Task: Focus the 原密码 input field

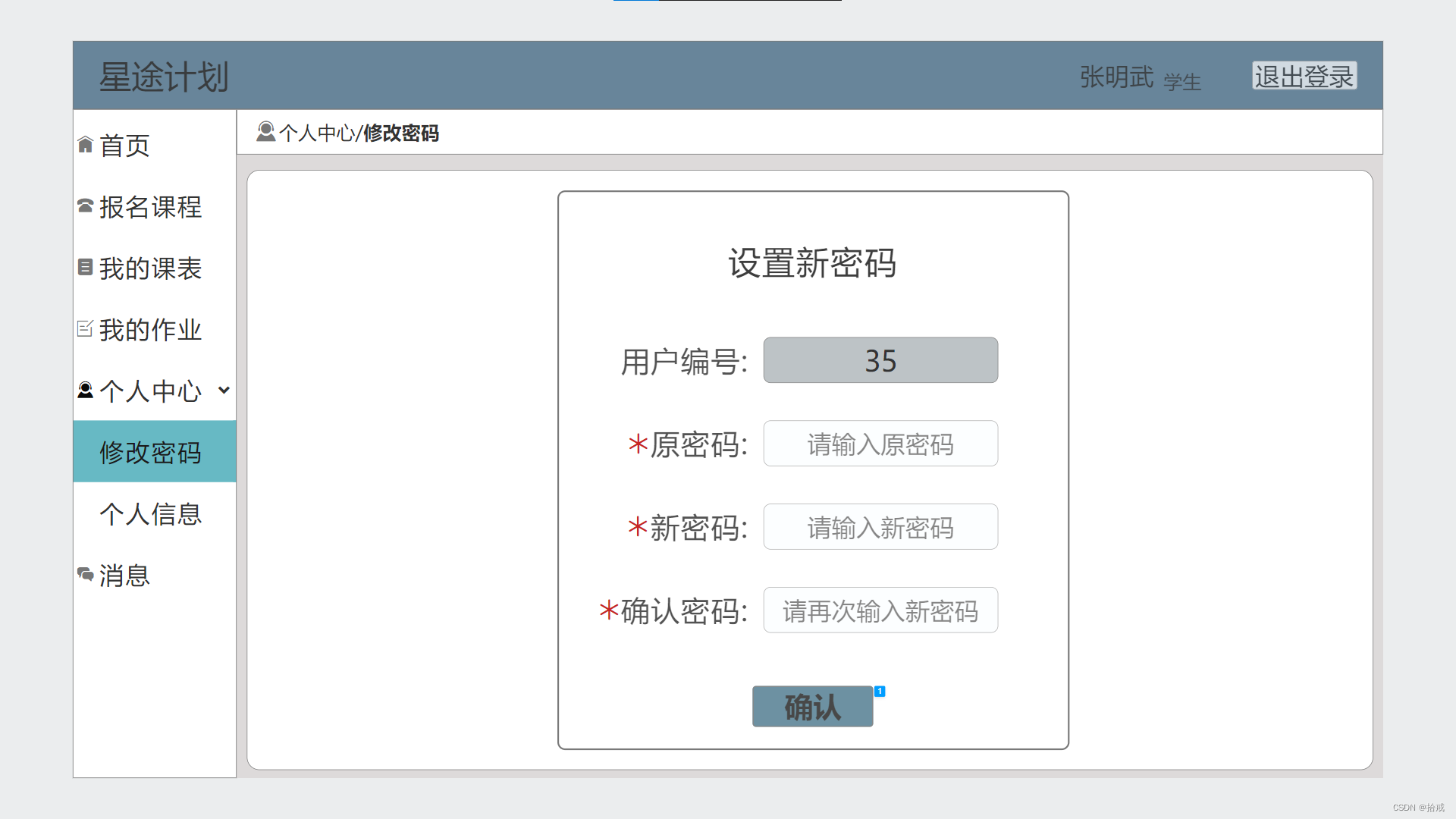Action: 880,444
